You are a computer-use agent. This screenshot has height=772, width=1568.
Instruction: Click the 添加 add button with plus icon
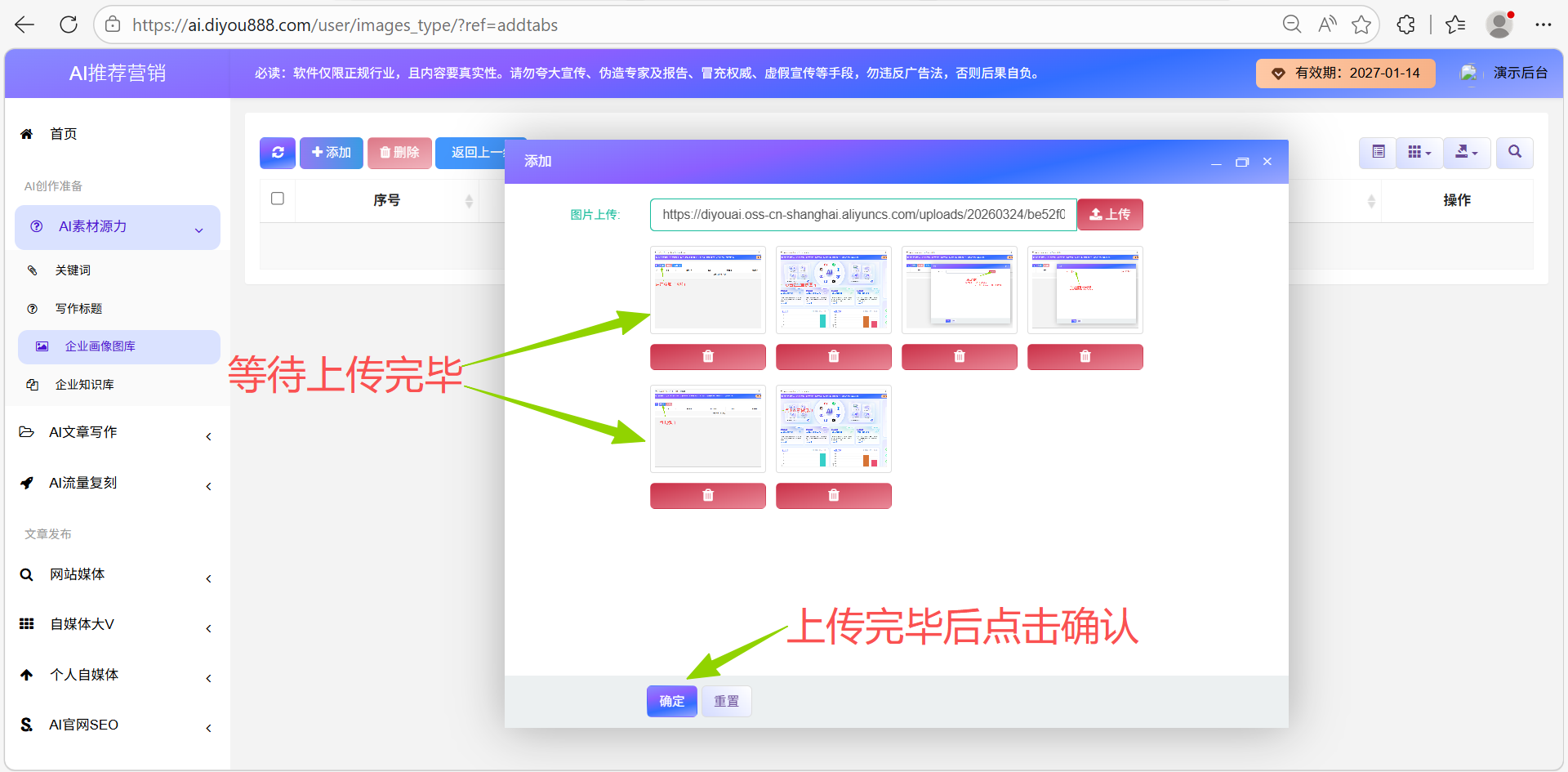pyautogui.click(x=331, y=153)
